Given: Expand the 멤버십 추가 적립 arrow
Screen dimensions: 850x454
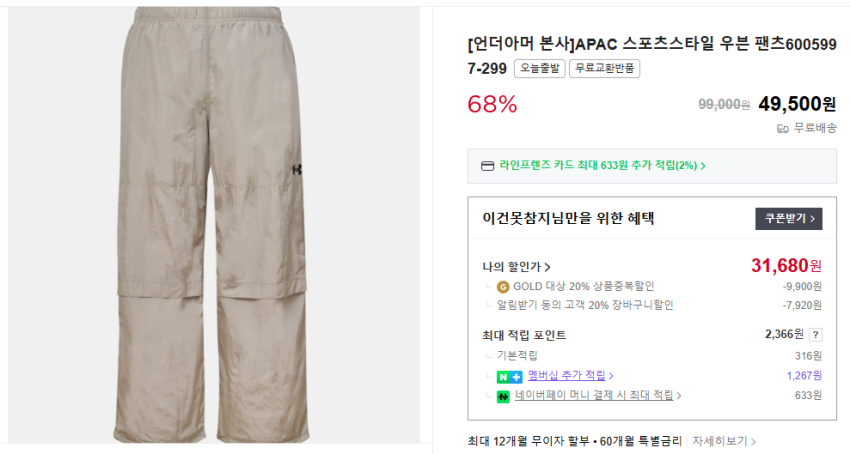Looking at the screenshot, I should (611, 376).
